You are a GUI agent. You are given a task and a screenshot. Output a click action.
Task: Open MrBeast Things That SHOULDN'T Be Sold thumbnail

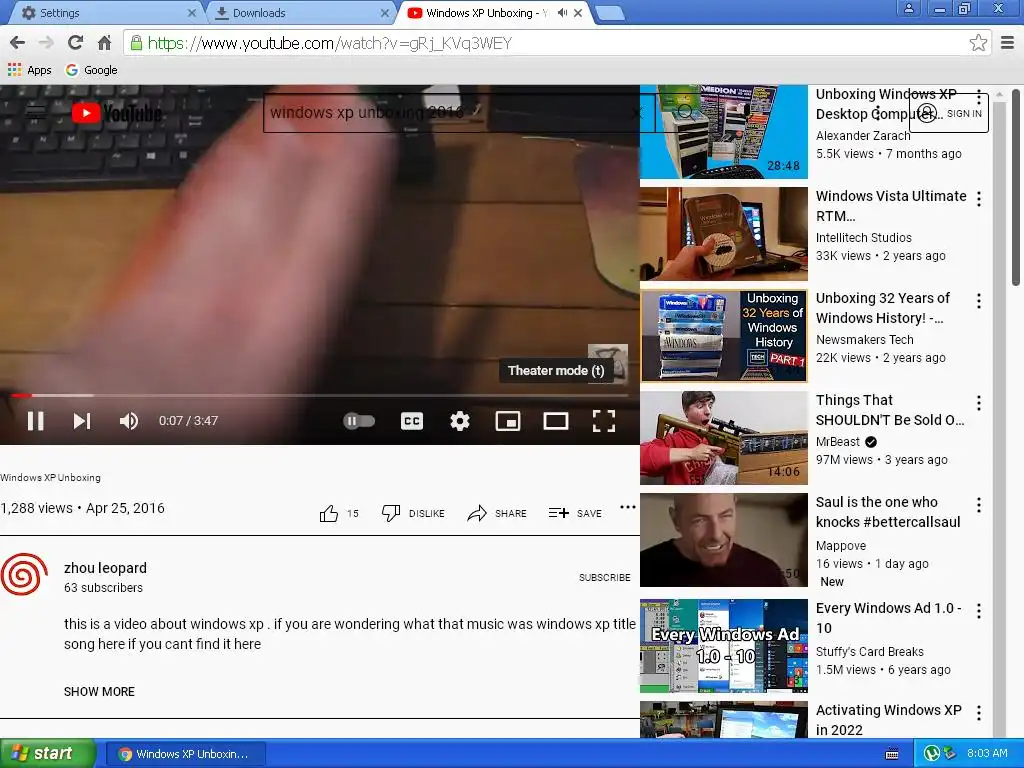(x=724, y=438)
